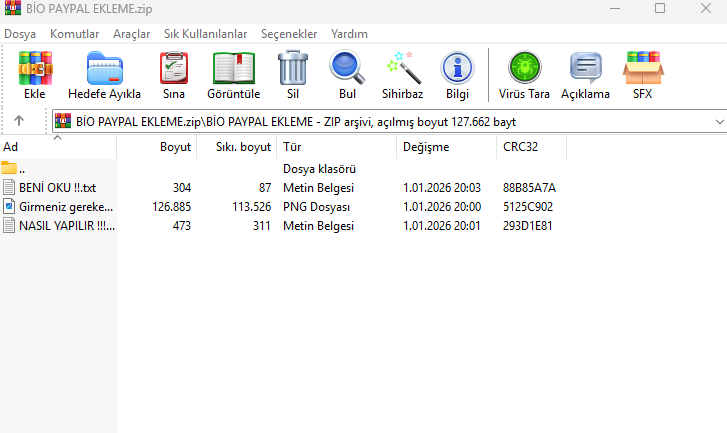The height and width of the screenshot is (433, 727).
Task: Open the Yardım menu
Action: (x=349, y=34)
